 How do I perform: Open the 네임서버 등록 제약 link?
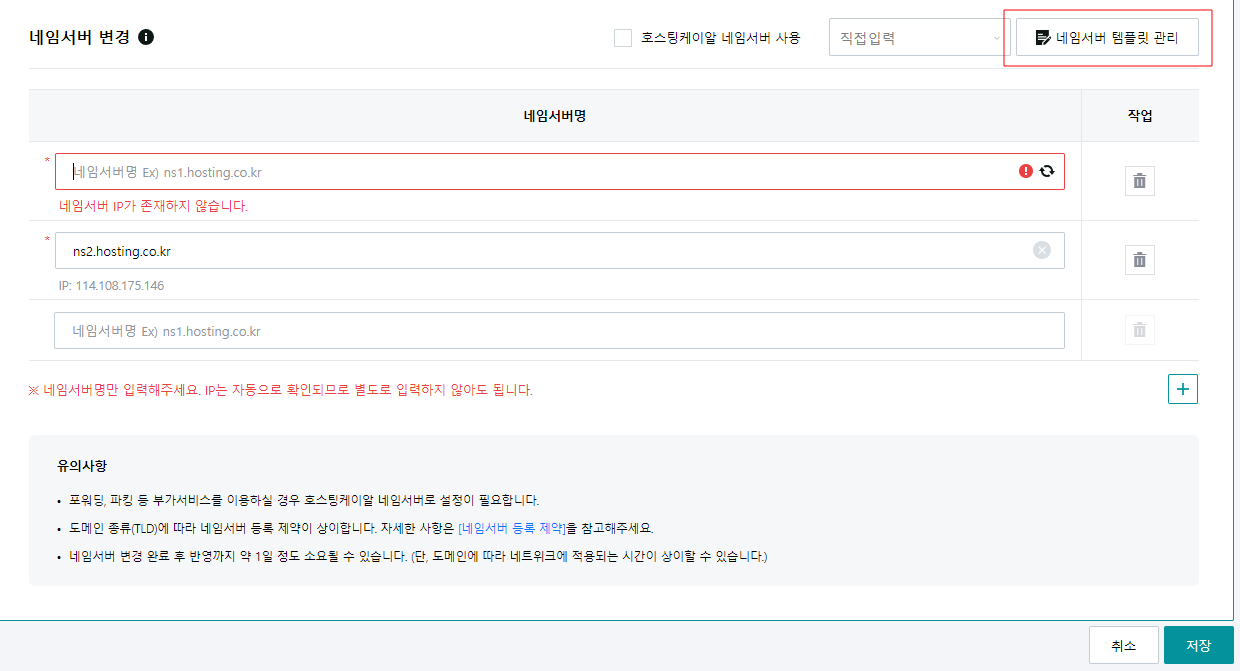[x=512, y=528]
